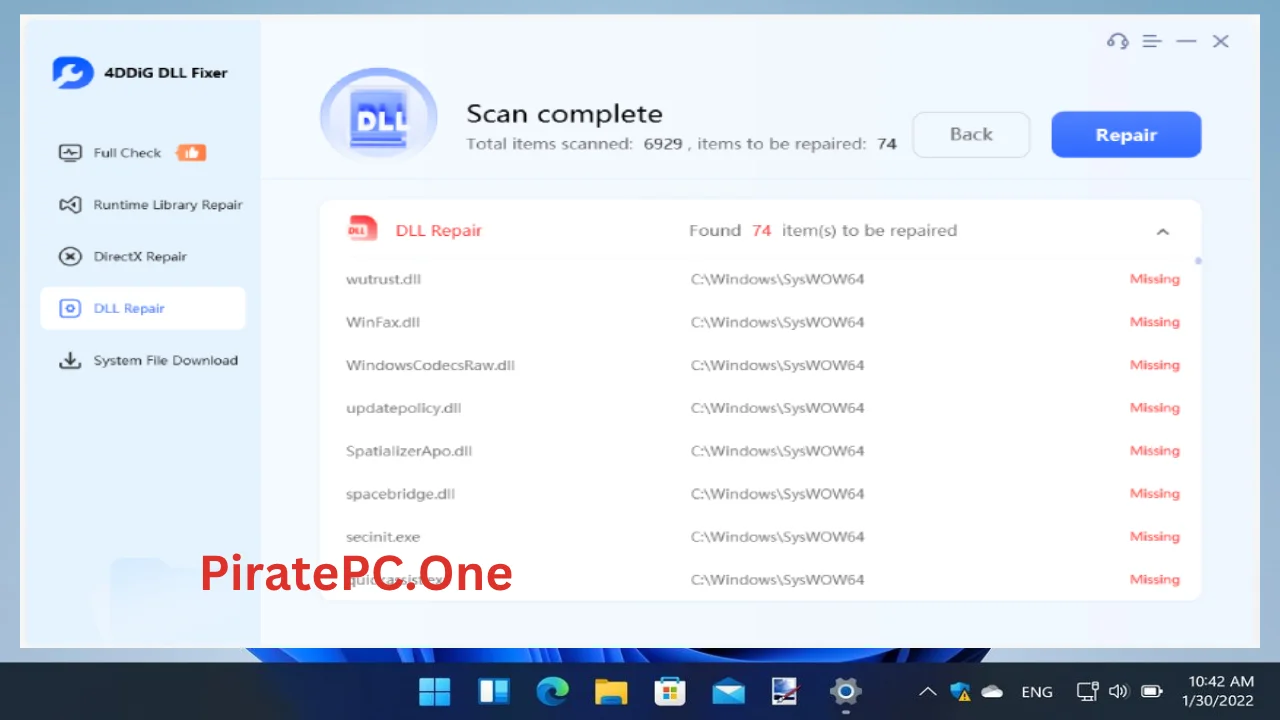The image size is (1280, 720).
Task: Click the battery tray icon
Action: [1152, 691]
